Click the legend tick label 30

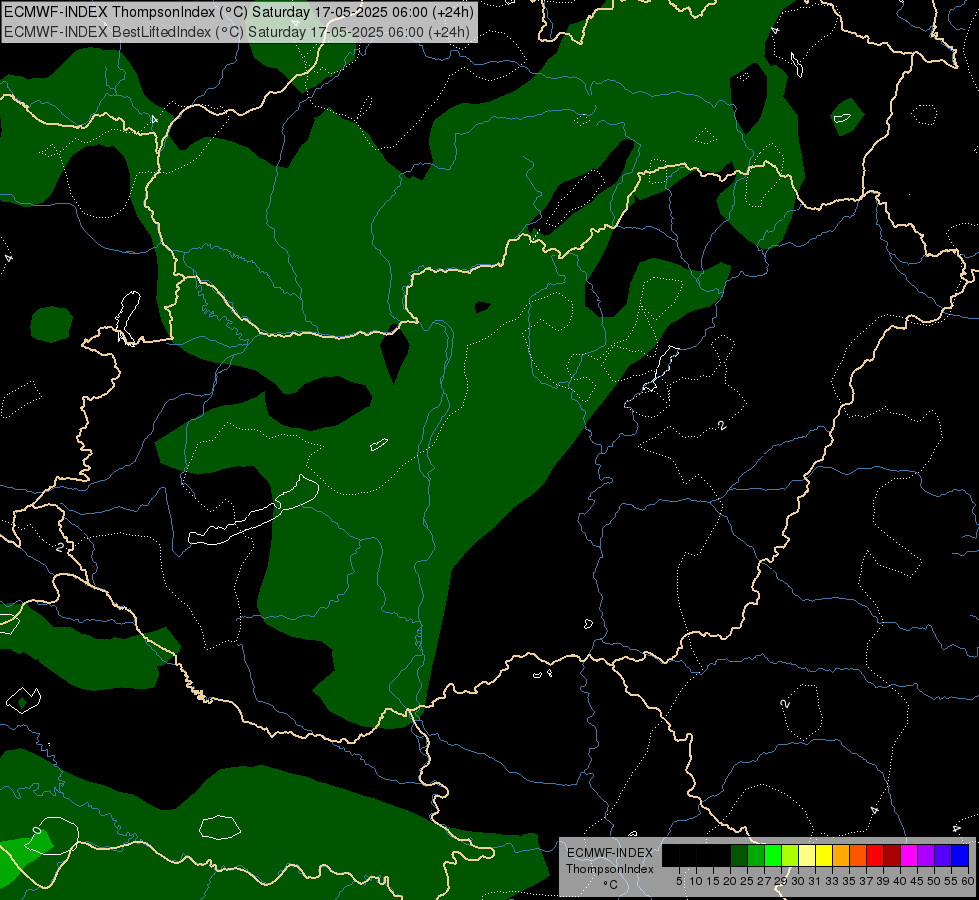(x=798, y=881)
